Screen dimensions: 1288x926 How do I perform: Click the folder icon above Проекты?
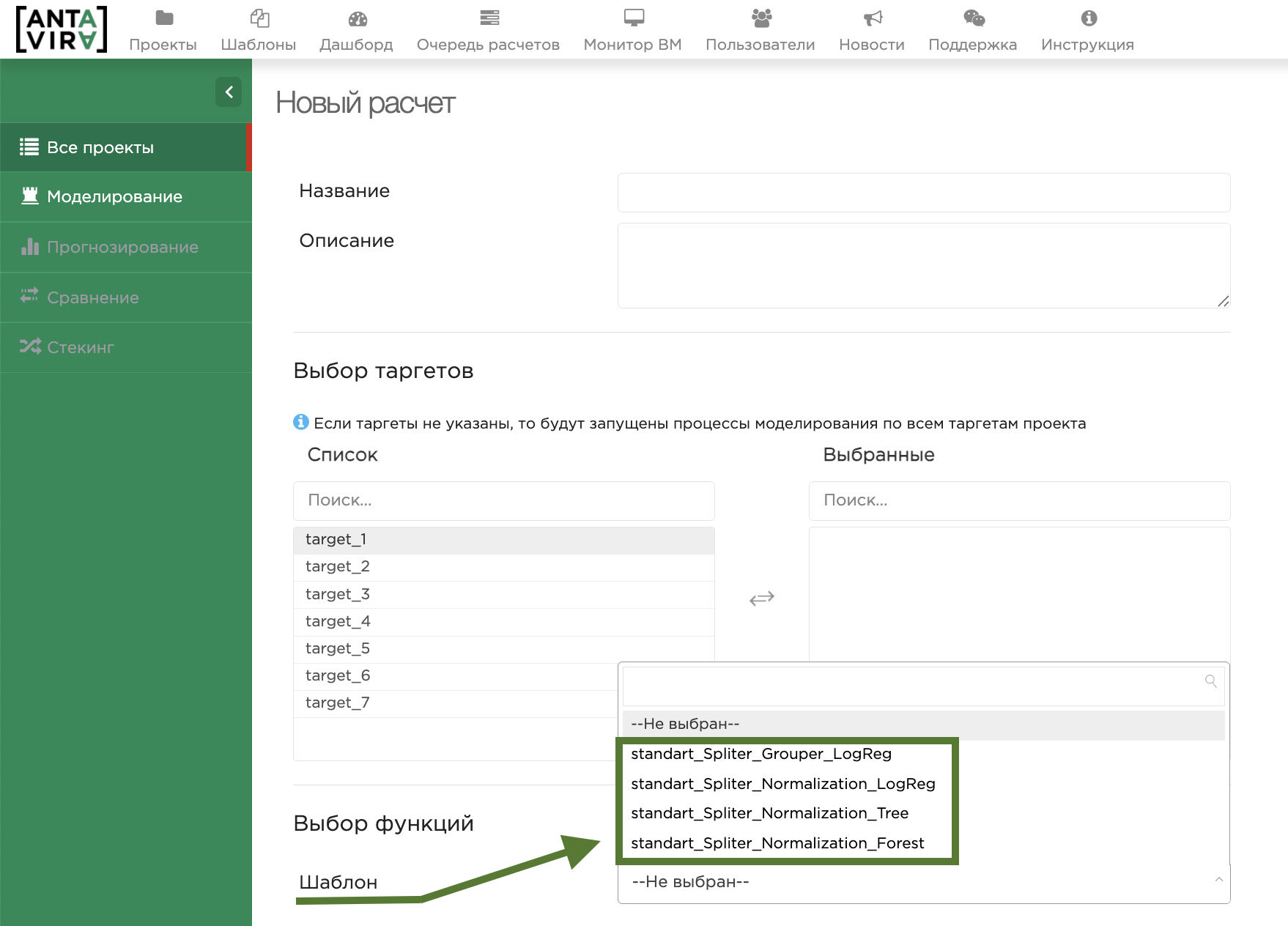pyautogui.click(x=164, y=18)
